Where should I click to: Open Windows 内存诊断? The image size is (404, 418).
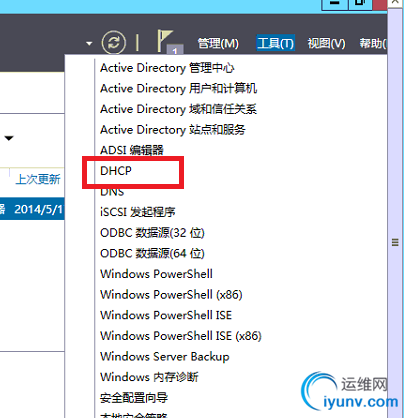(149, 377)
